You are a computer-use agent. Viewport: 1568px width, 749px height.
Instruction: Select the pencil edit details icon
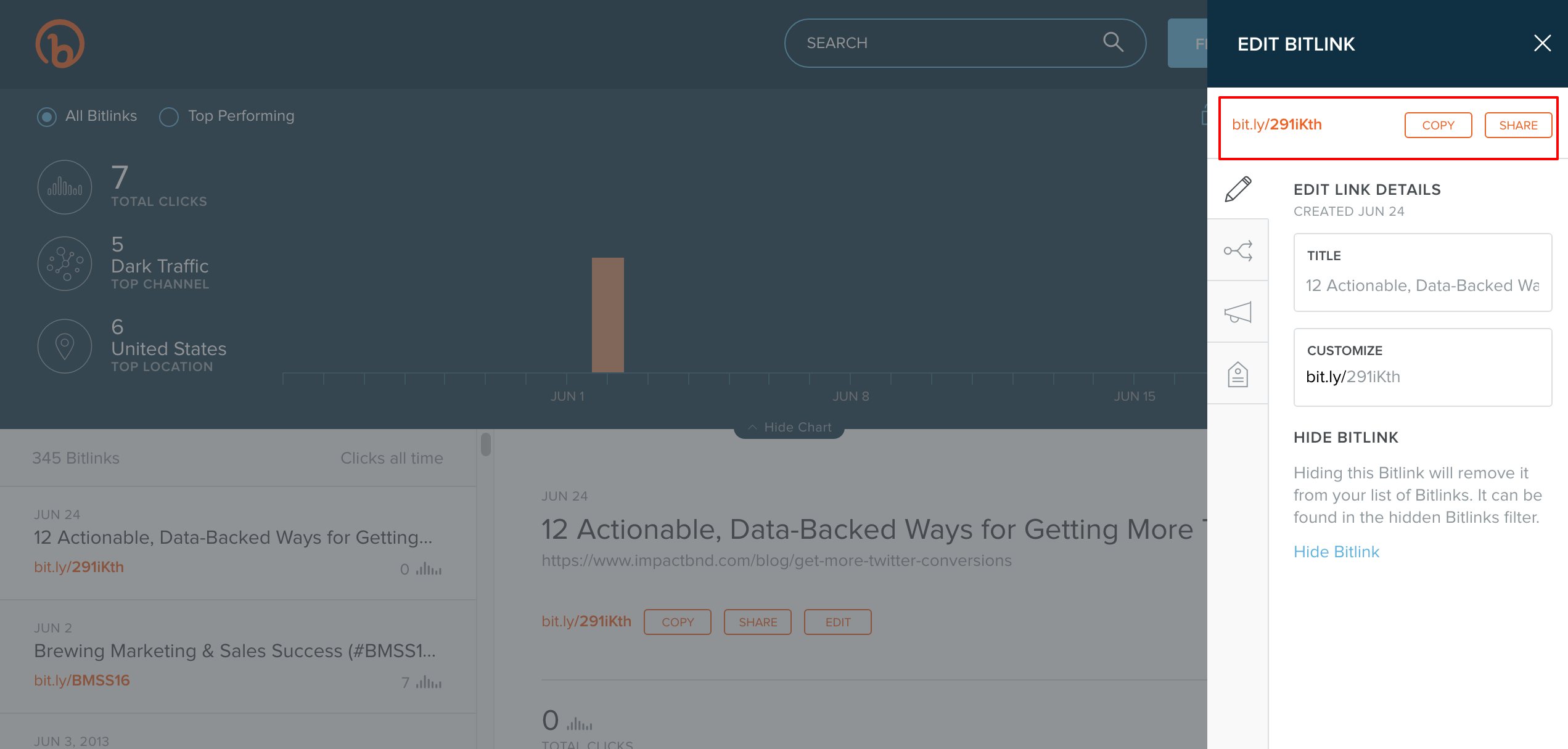click(x=1238, y=189)
